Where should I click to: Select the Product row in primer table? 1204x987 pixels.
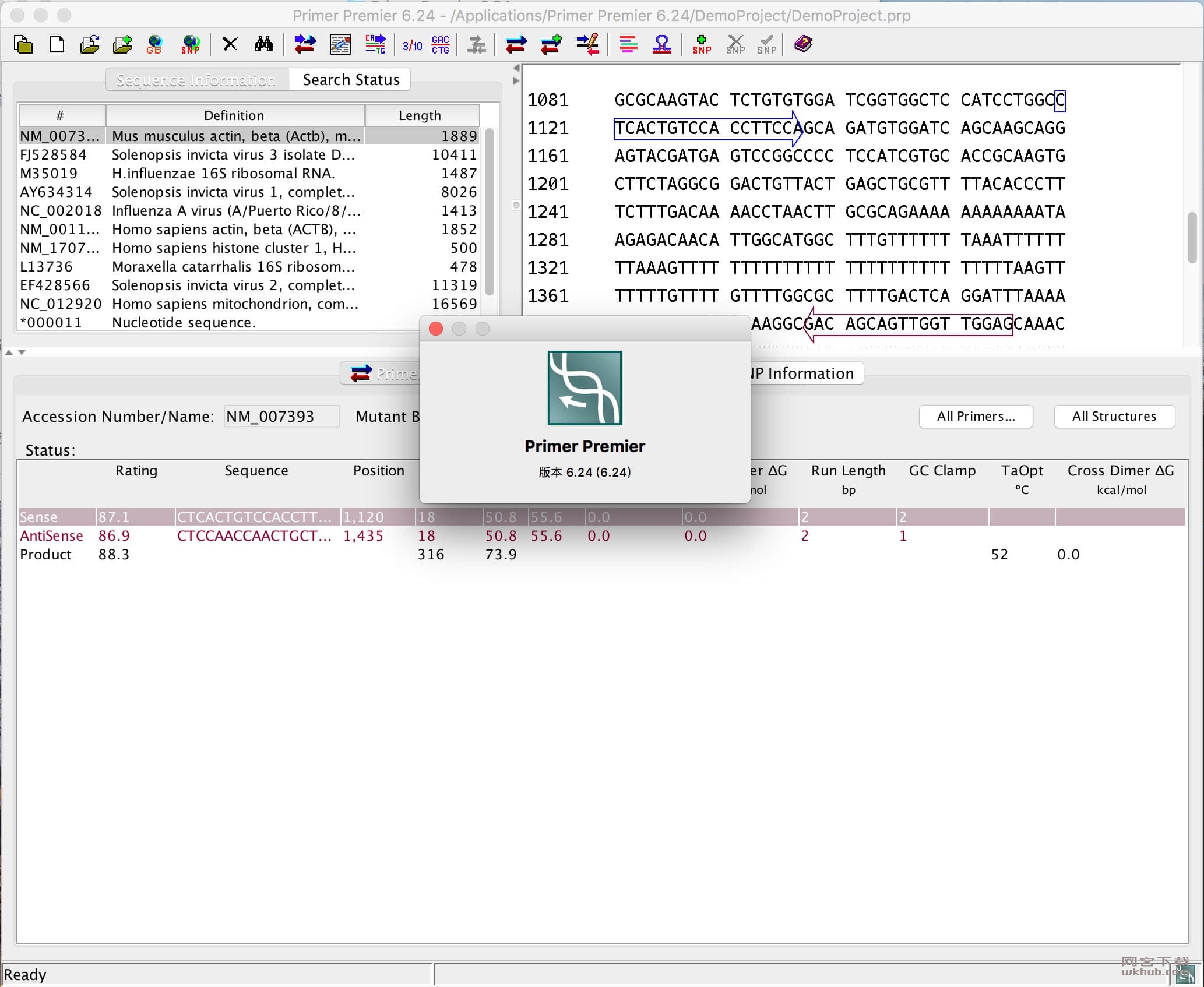[x=601, y=554]
